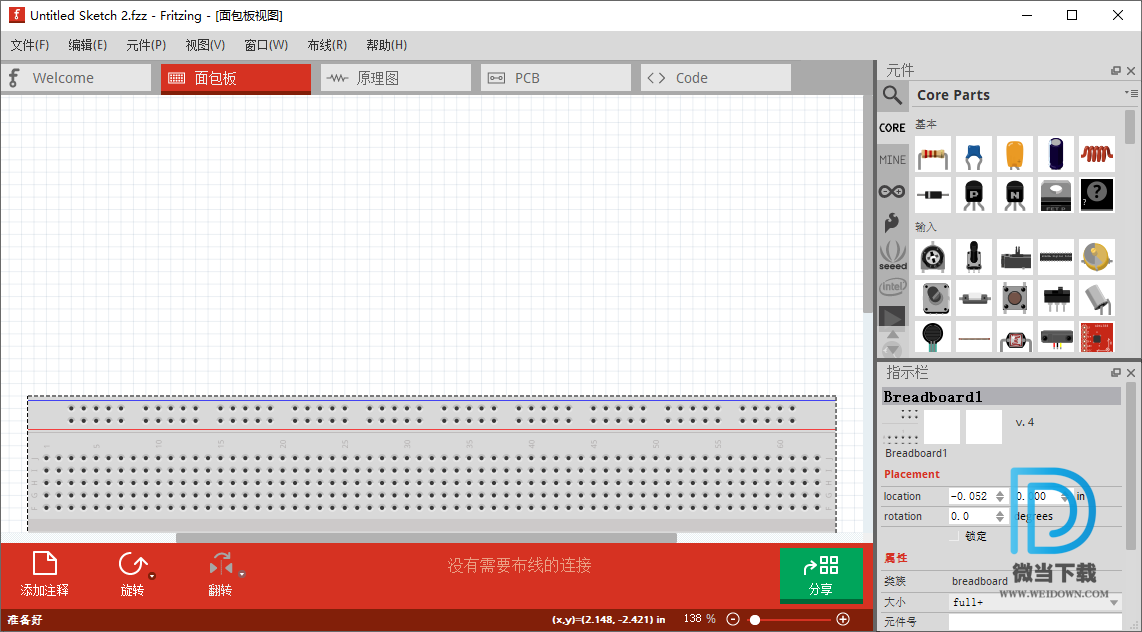Click the zoom out minus button
Image resolution: width=1142 pixels, height=632 pixels.
(733, 620)
